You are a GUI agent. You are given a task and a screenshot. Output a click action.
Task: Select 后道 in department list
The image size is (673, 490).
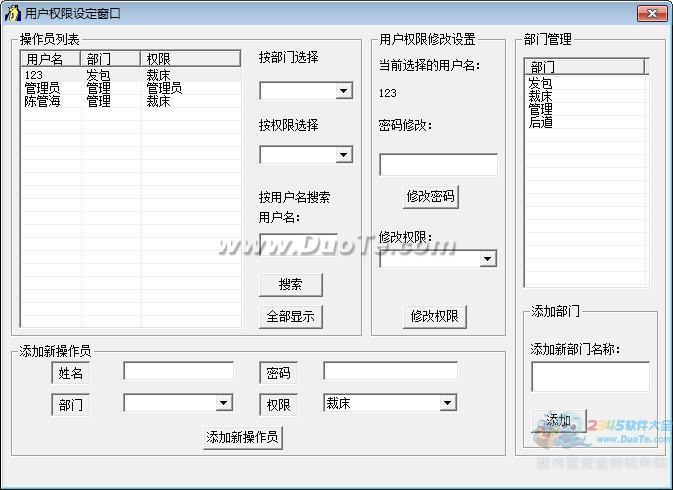pos(540,122)
